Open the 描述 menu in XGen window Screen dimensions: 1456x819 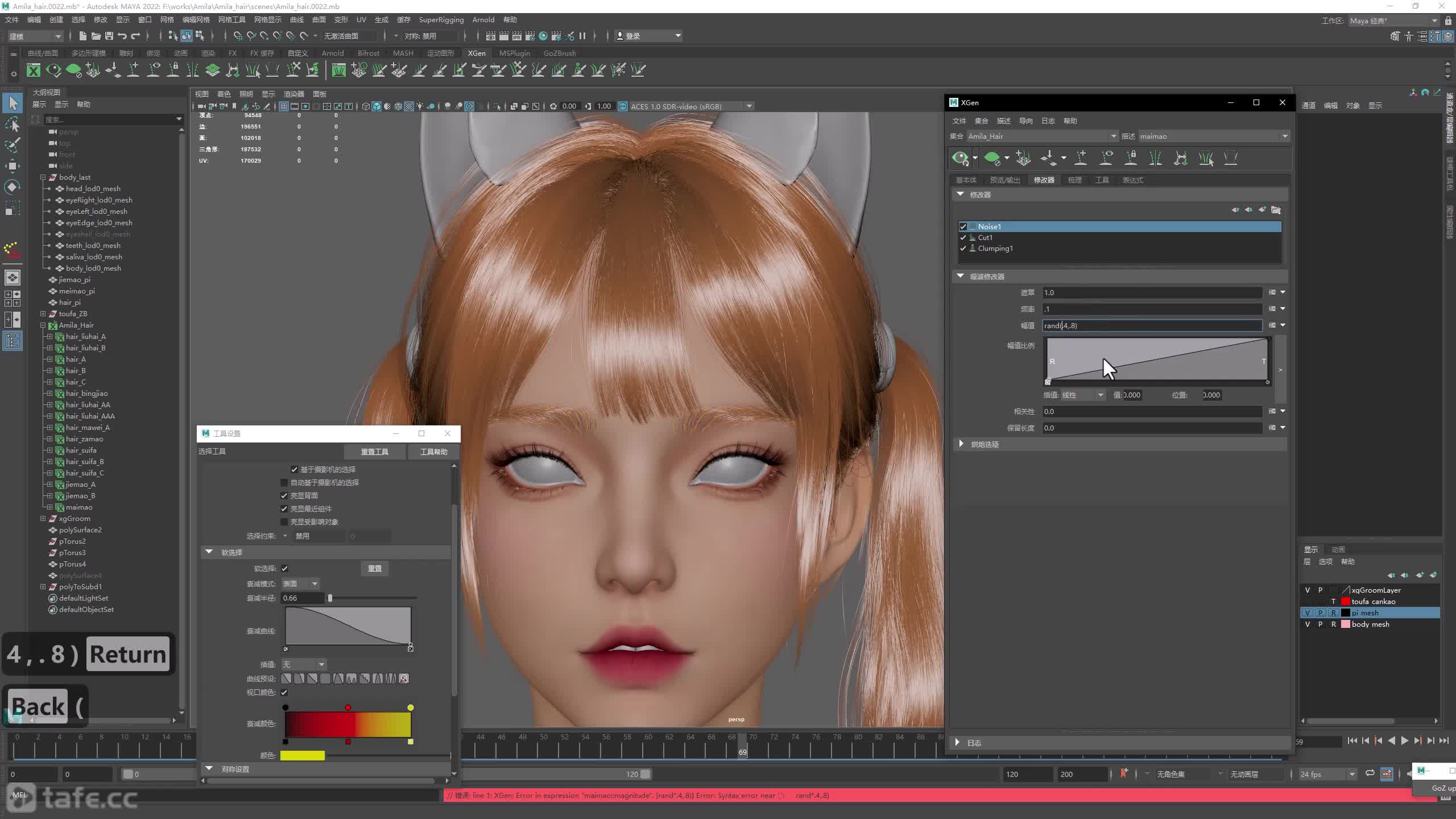[1003, 121]
